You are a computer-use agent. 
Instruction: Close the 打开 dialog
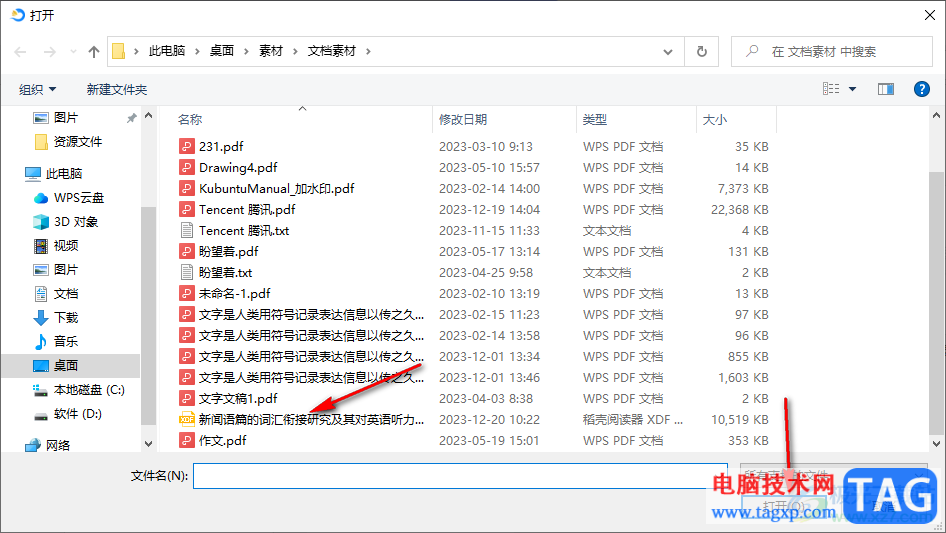pyautogui.click(x=930, y=14)
